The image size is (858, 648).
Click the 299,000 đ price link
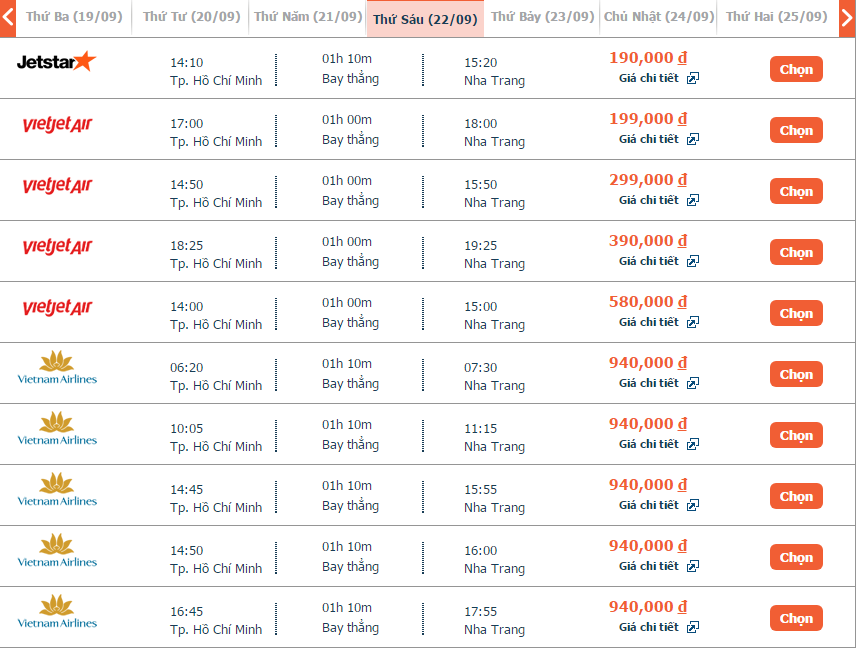[647, 180]
